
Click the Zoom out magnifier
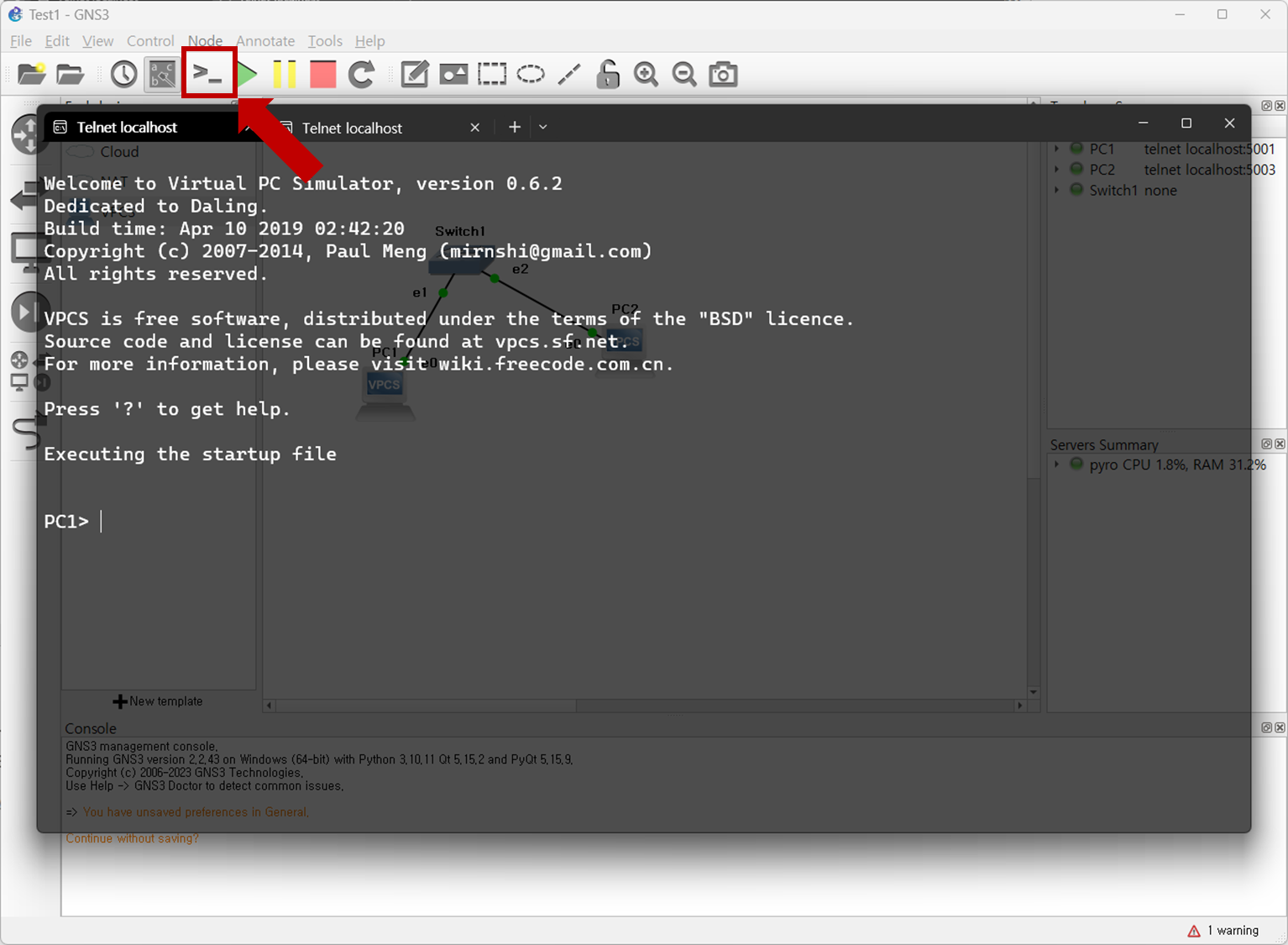tap(685, 75)
